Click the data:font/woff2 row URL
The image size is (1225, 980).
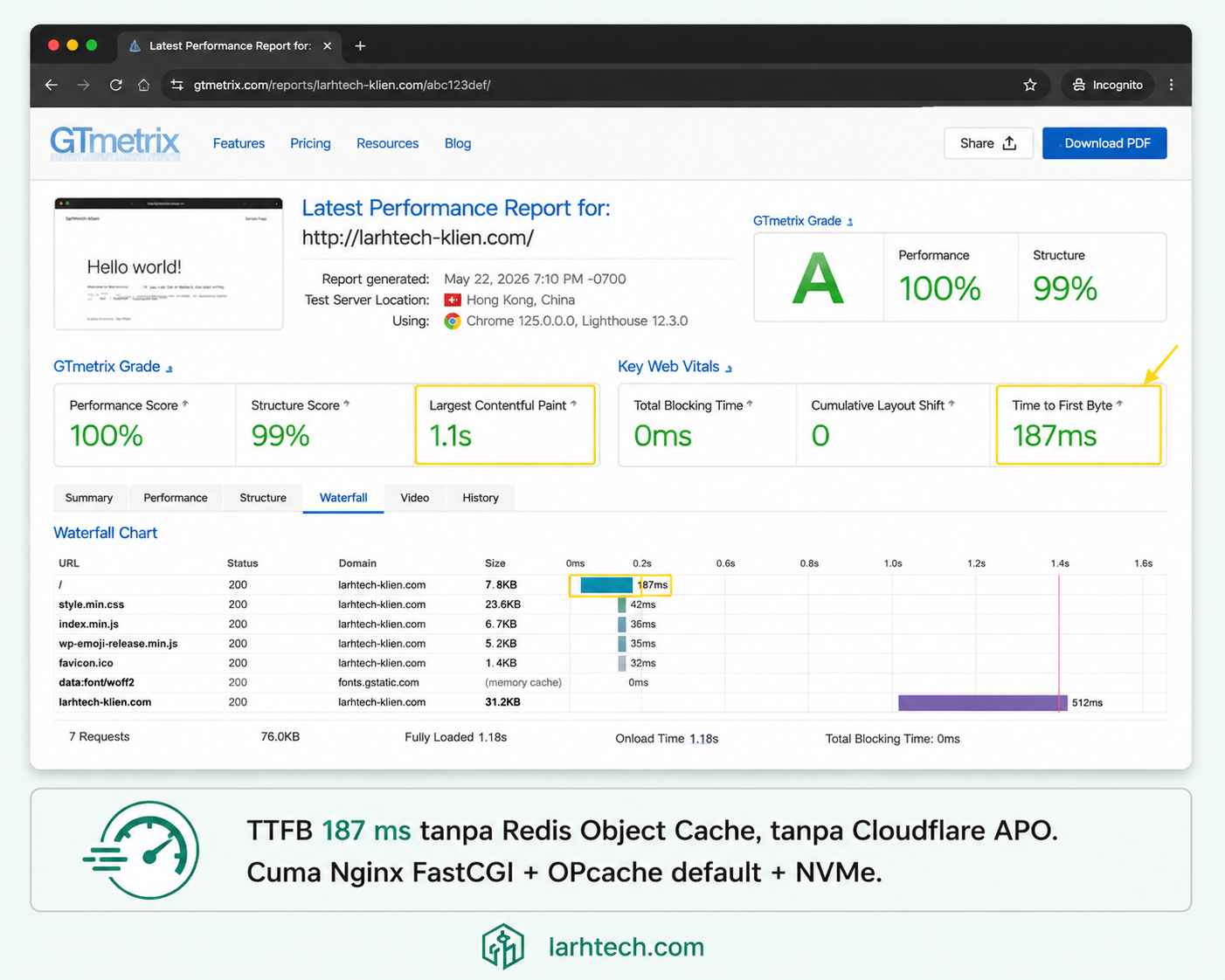point(96,682)
